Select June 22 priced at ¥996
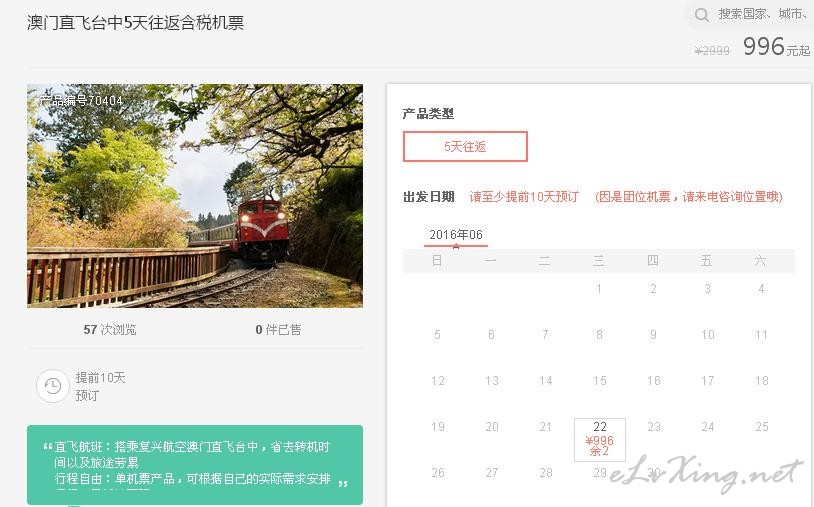814x507 pixels. coord(600,440)
